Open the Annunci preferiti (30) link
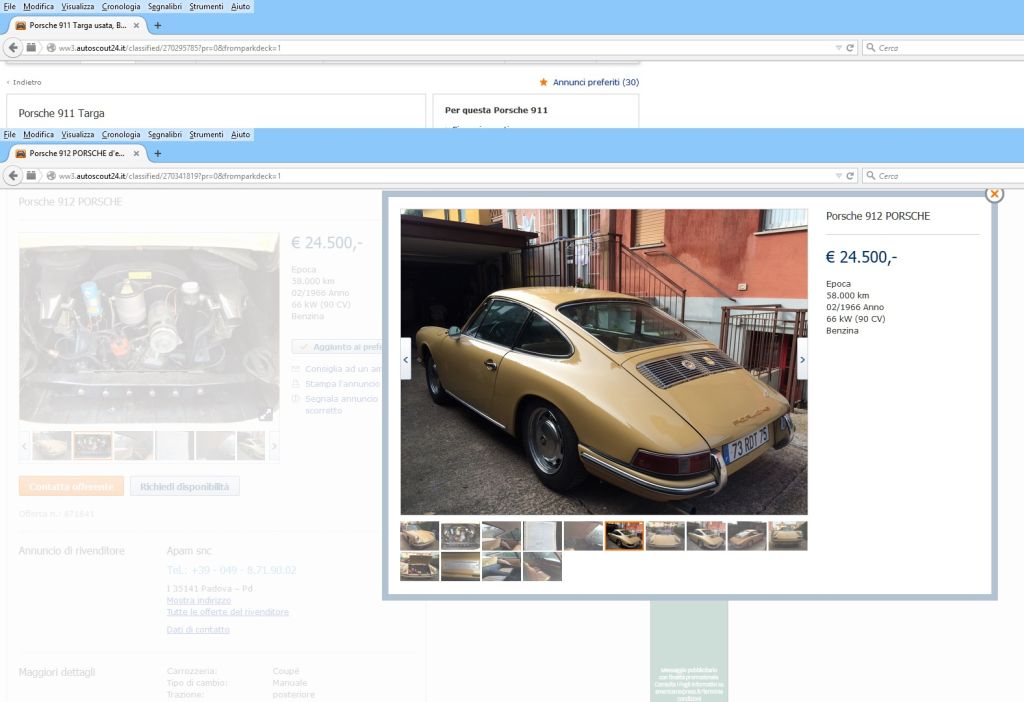This screenshot has width=1024, height=702. pos(596,82)
